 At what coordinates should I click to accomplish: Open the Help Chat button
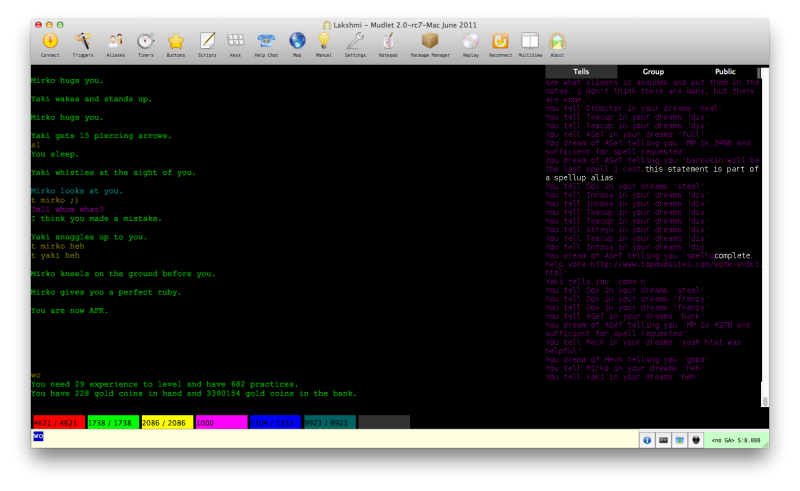point(266,42)
